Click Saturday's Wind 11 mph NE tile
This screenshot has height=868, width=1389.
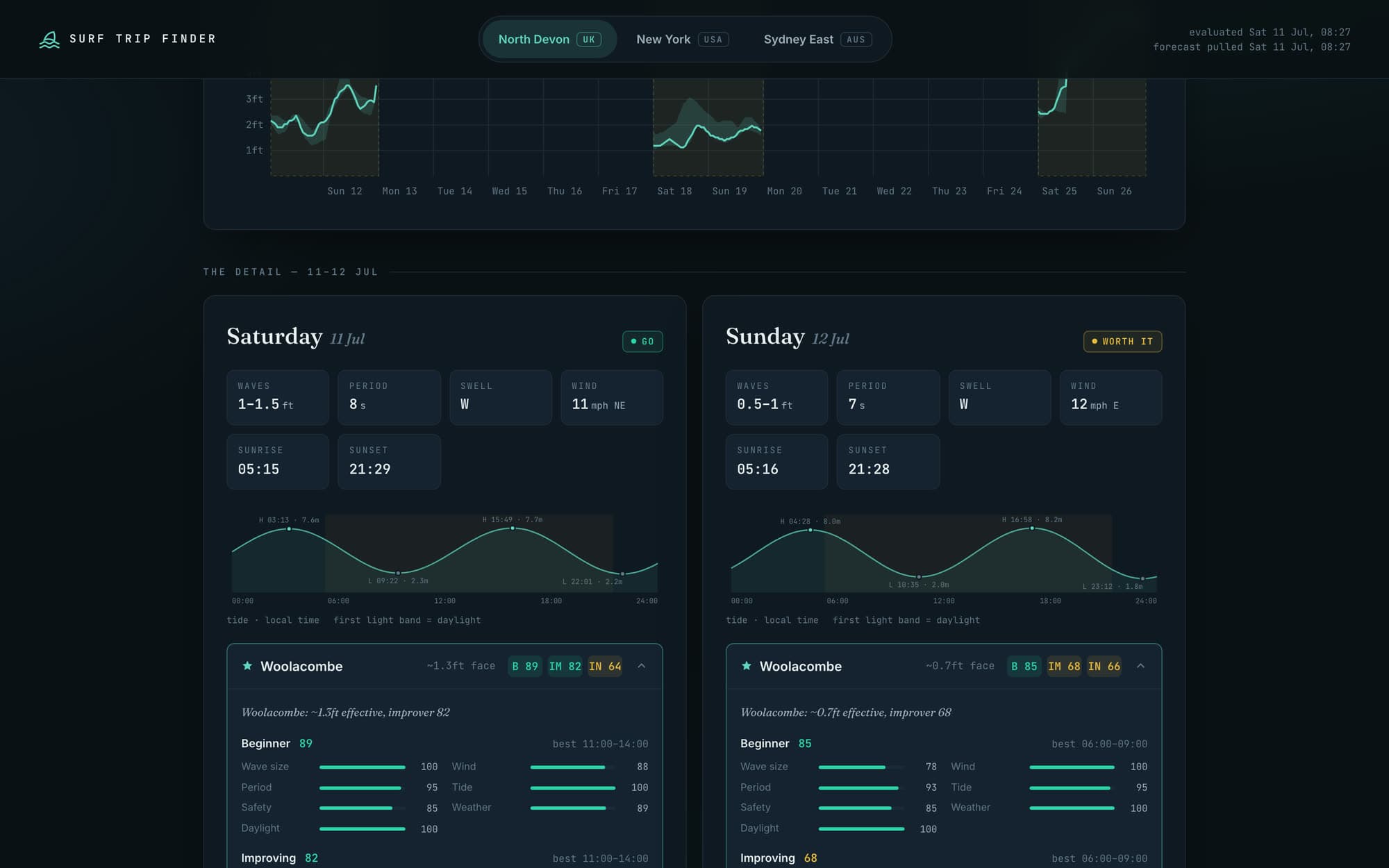[x=612, y=397]
